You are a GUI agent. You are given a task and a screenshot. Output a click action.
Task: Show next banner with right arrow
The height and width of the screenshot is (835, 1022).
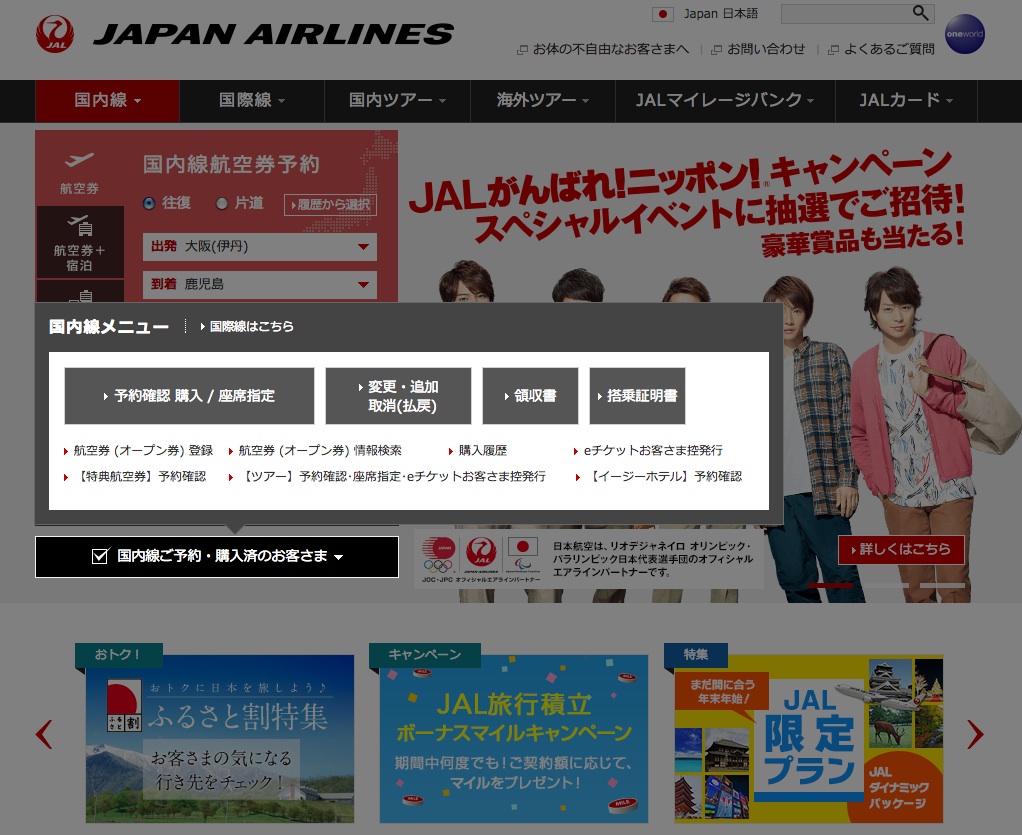[x=975, y=735]
